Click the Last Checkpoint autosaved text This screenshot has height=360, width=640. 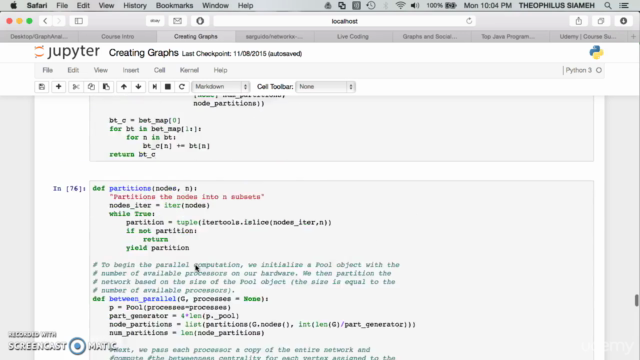(242, 54)
